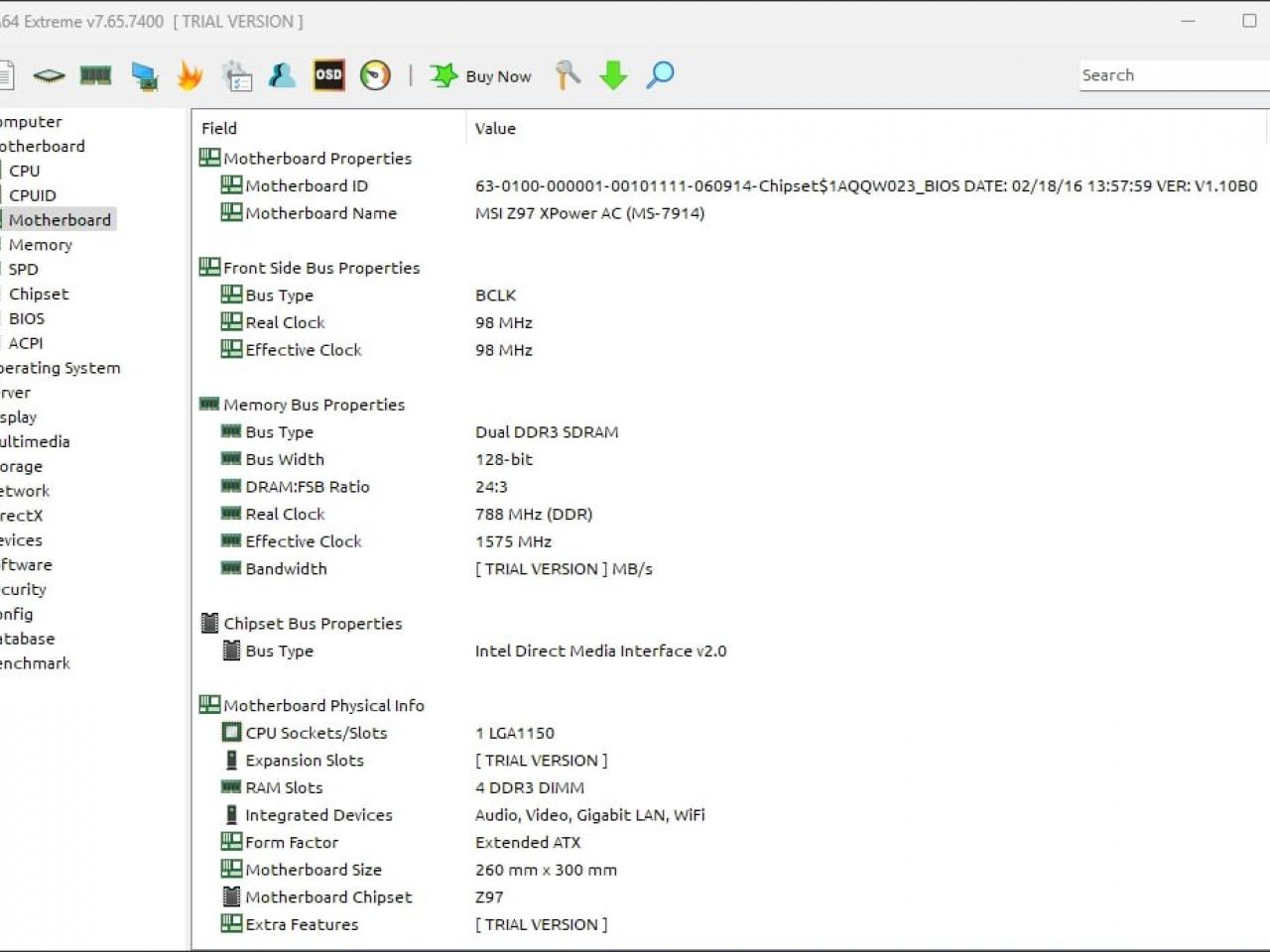The height and width of the screenshot is (952, 1270).
Task: Click the green download arrow icon
Action: click(x=613, y=75)
